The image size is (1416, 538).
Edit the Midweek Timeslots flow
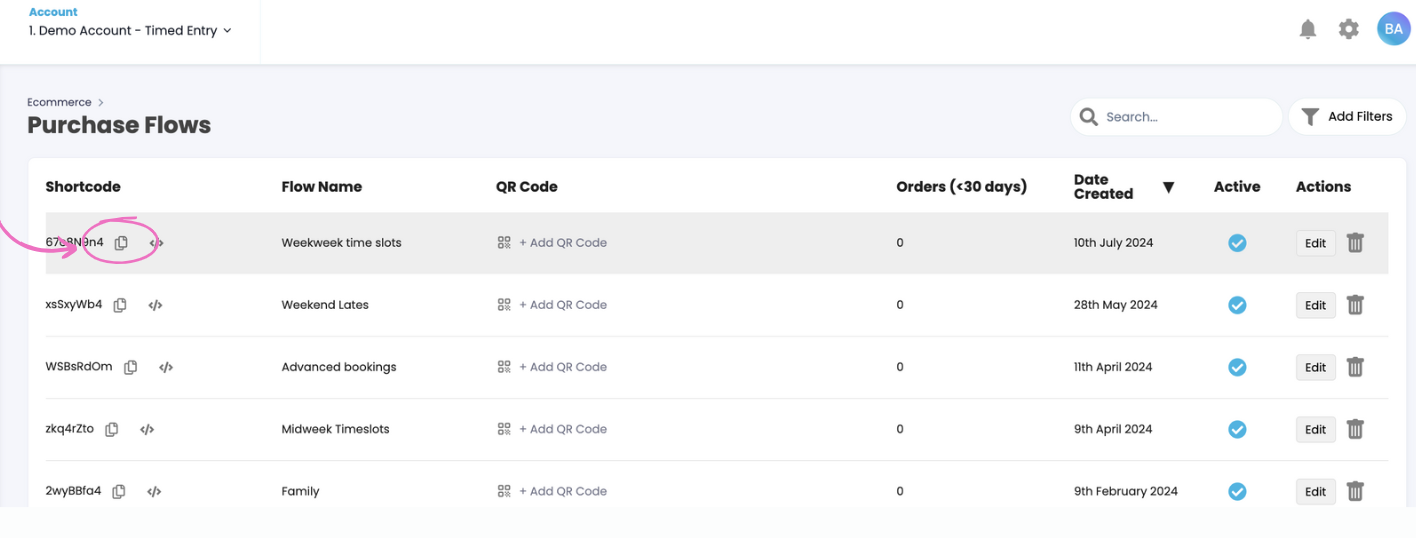(1315, 429)
